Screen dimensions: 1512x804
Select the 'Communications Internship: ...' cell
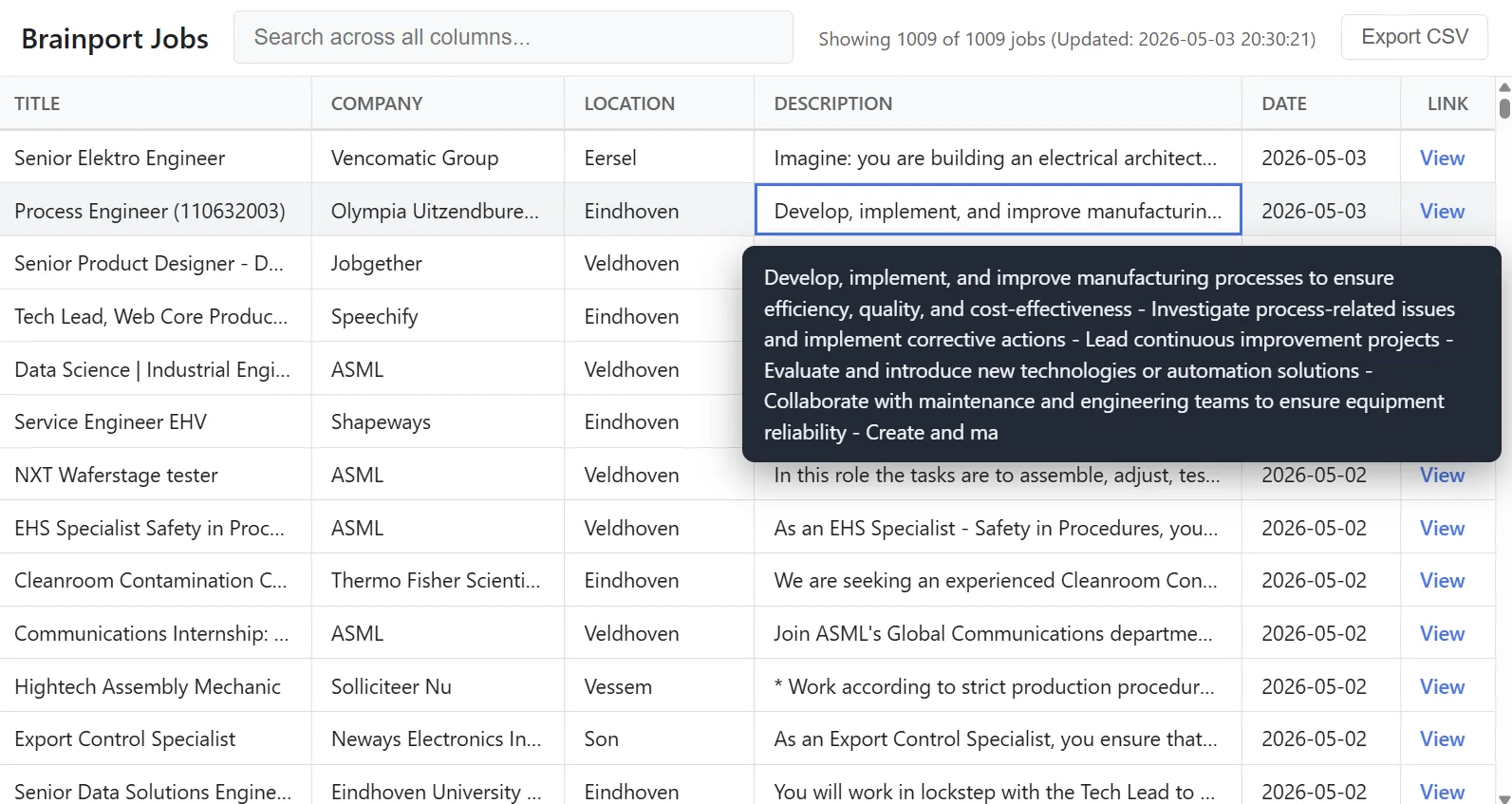pos(156,633)
